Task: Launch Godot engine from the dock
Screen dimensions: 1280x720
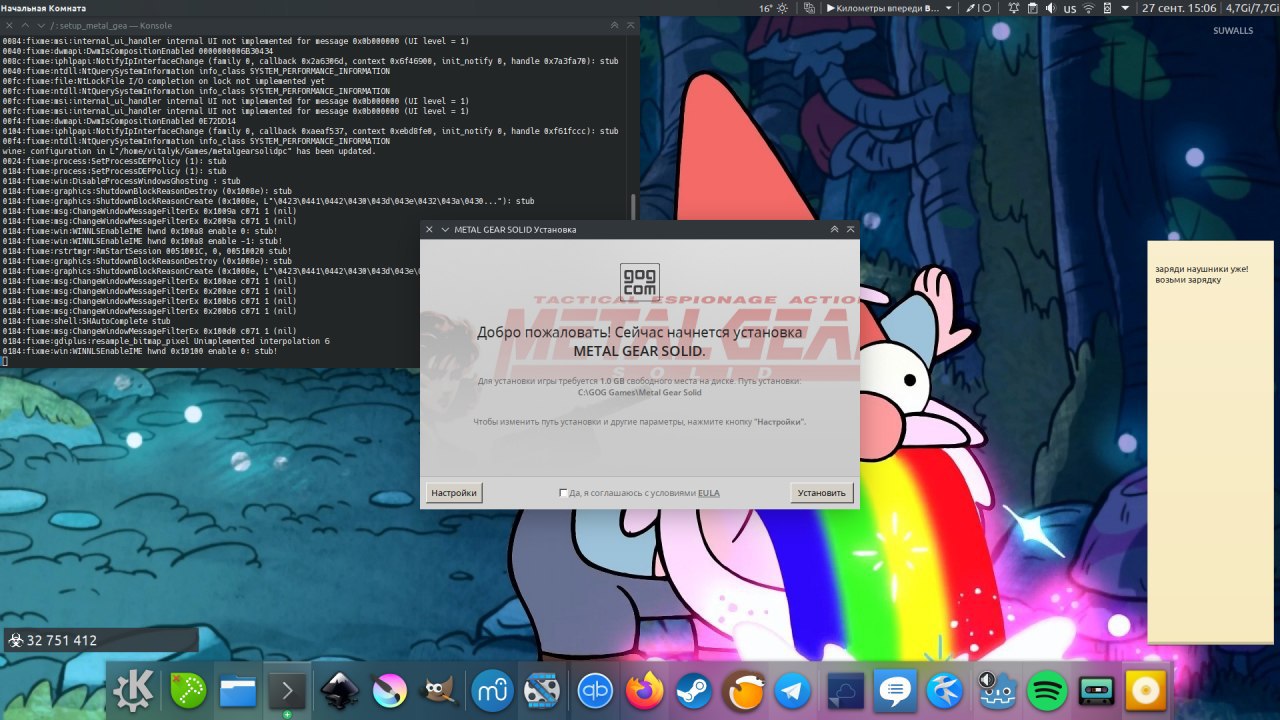Action: 997,691
